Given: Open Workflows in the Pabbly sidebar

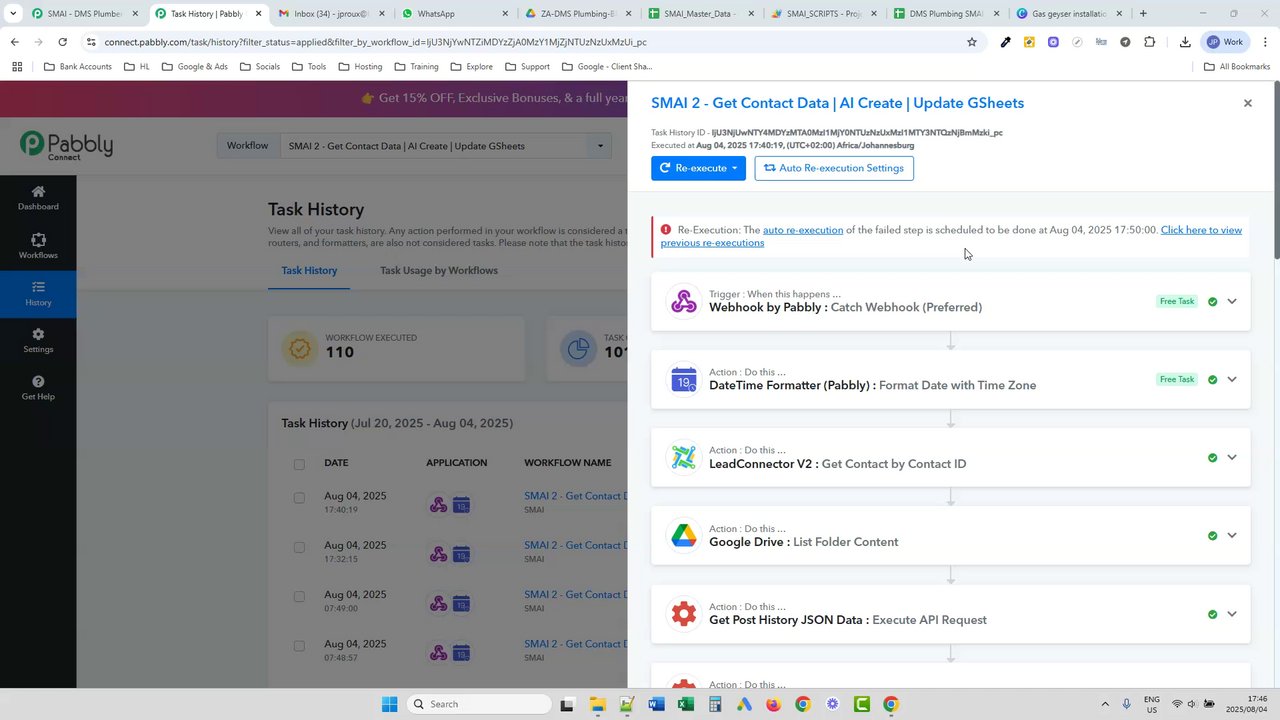Looking at the screenshot, I should click(x=38, y=246).
